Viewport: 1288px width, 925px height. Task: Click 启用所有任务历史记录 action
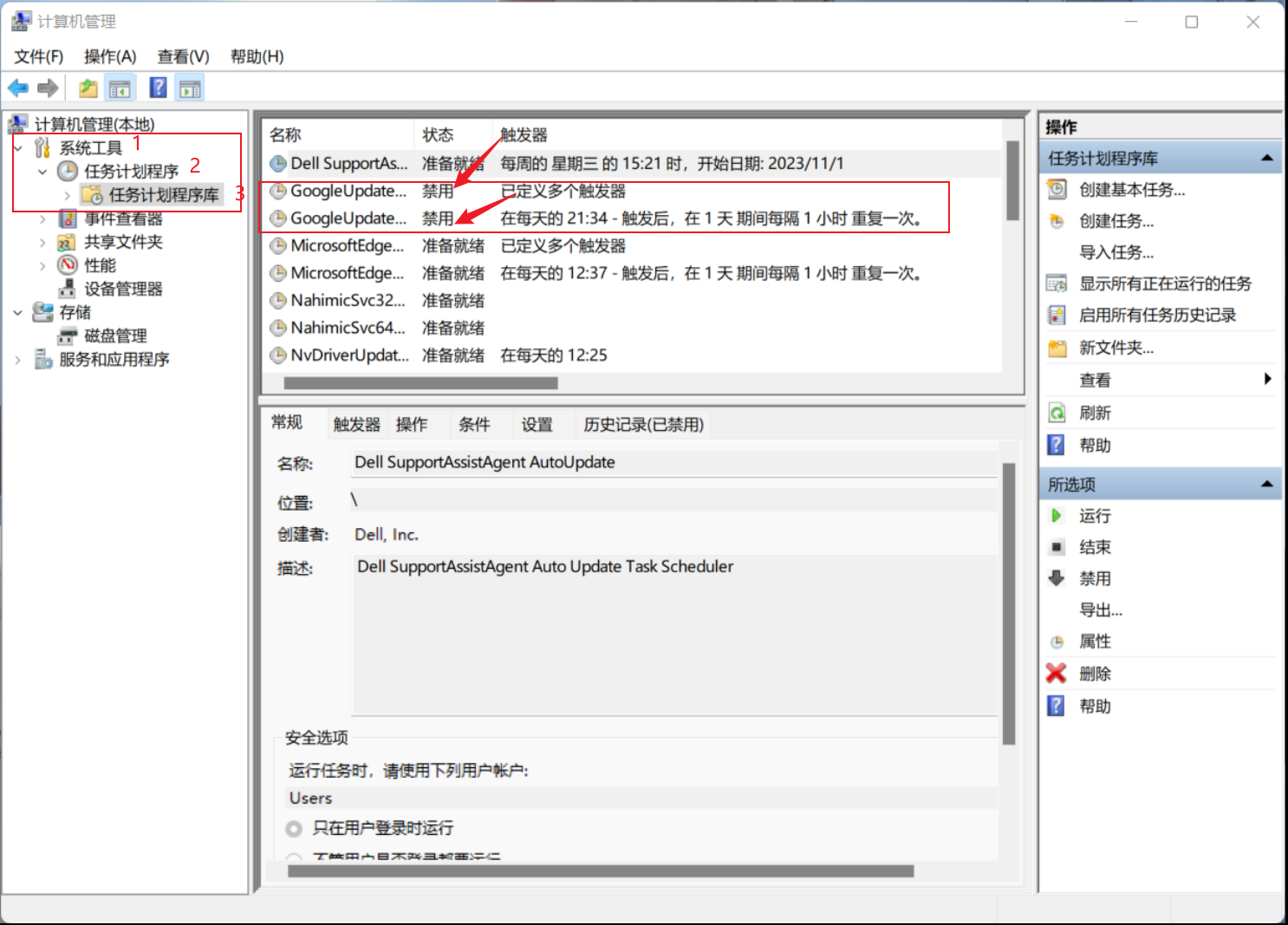click(x=1157, y=315)
